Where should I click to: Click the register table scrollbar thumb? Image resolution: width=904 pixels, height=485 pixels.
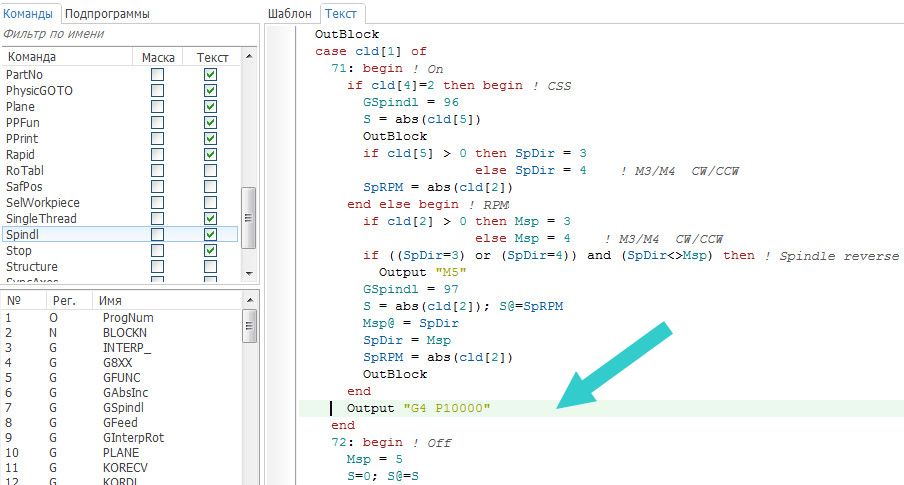coord(249,326)
